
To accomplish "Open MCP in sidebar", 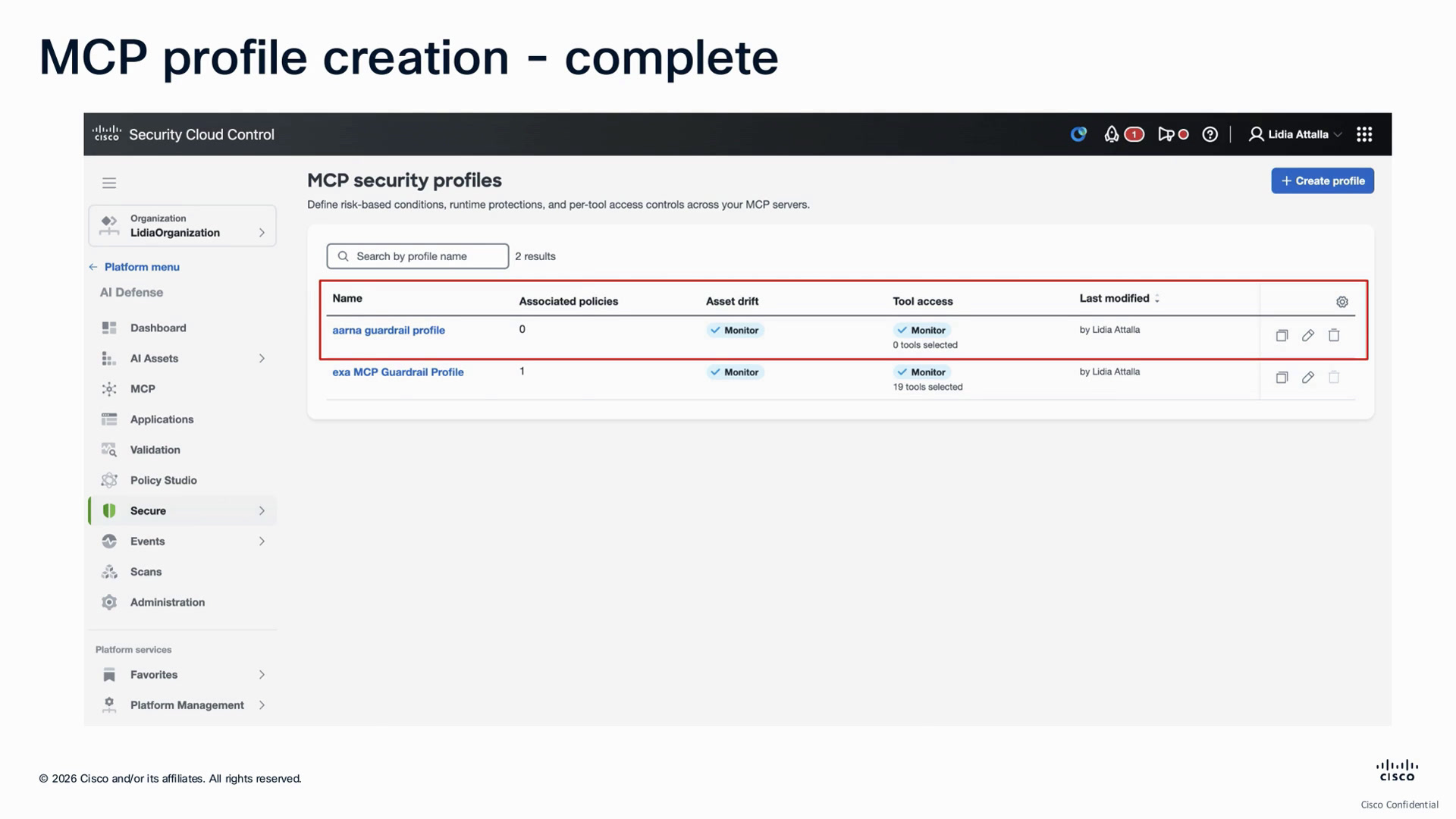I will tap(143, 388).
